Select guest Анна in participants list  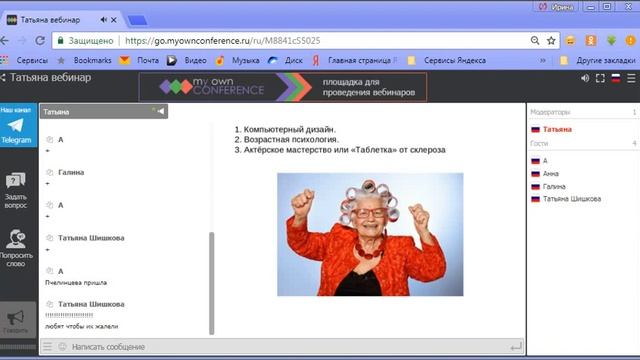545,173
